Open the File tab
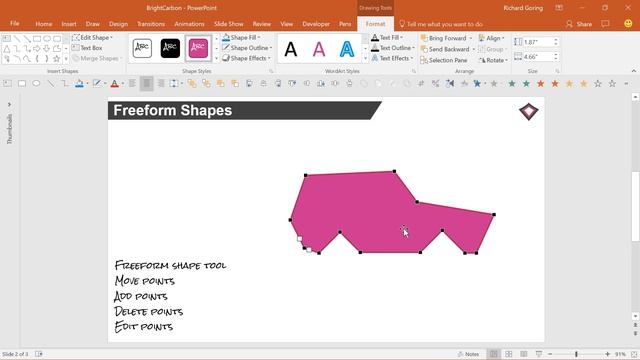This screenshot has height=360, width=640. 15,24
